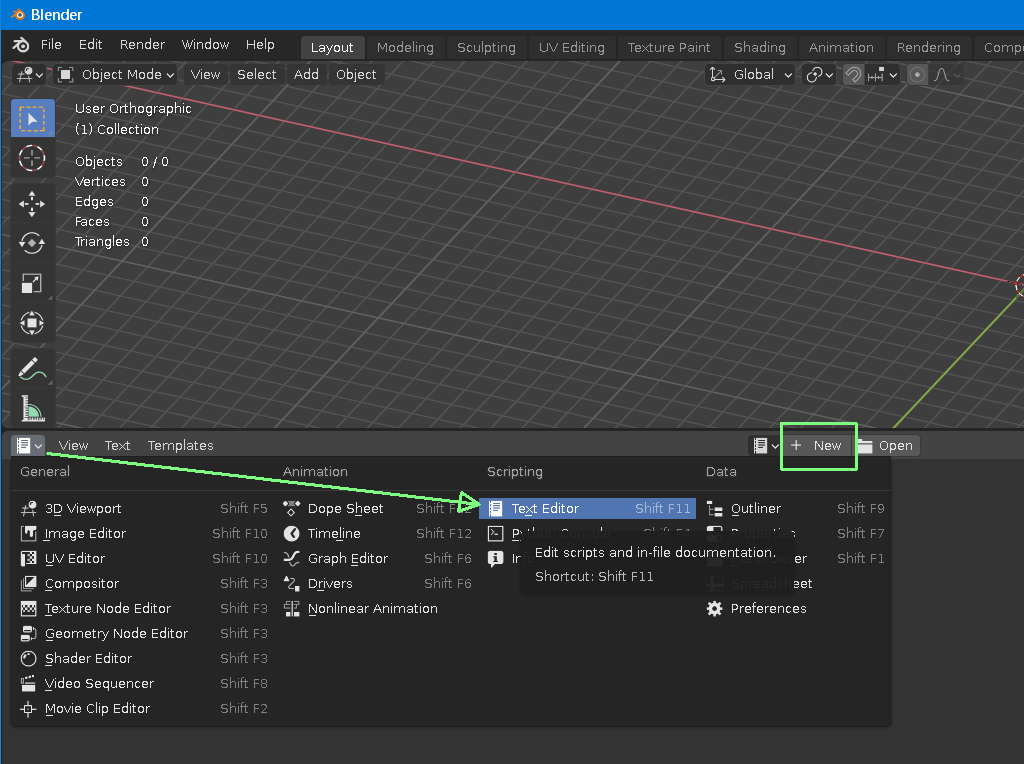Screen dimensions: 1024x764
Task: Select the 3D Cursor tool
Action: 32,158
